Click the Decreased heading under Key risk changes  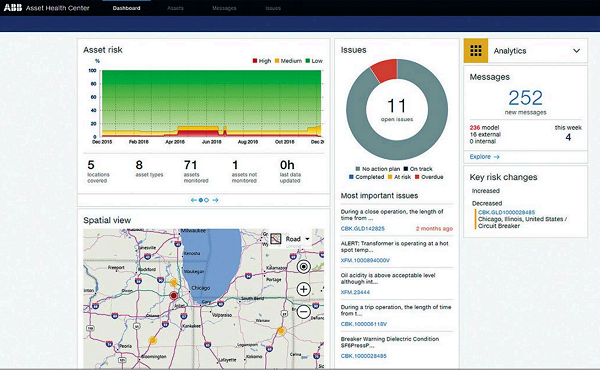(x=487, y=203)
